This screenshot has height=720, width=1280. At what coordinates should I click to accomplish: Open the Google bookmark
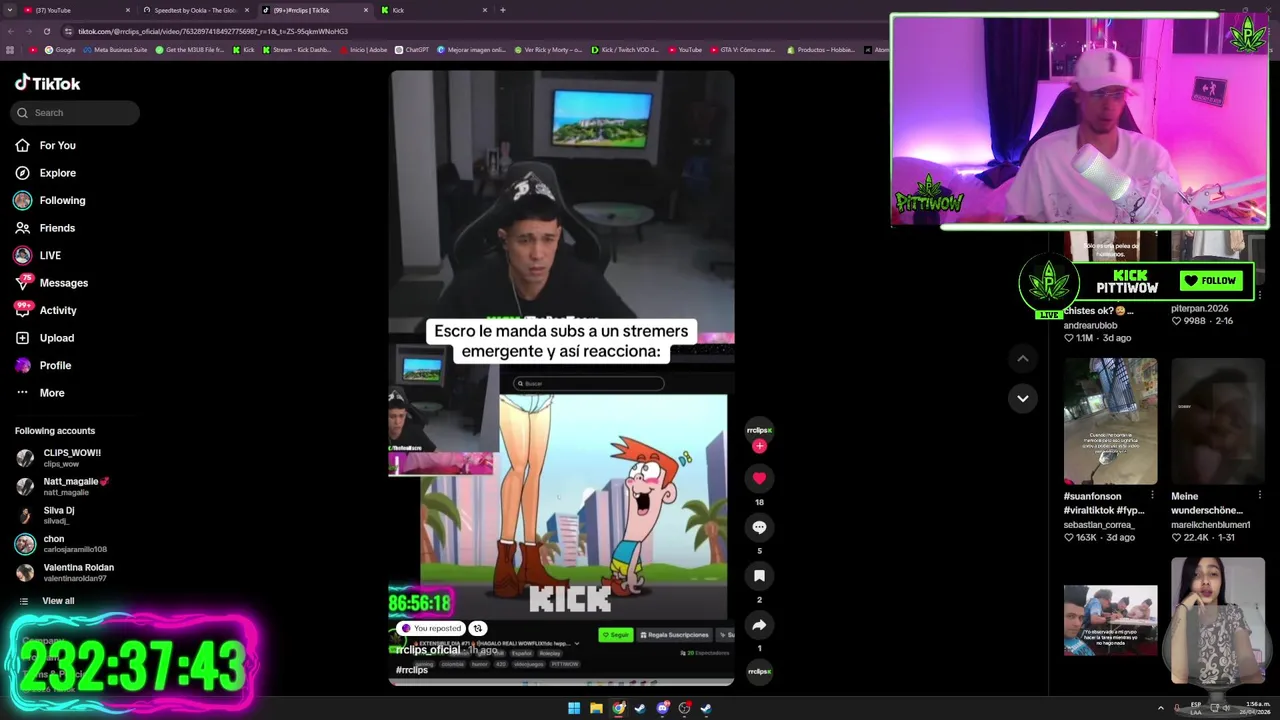(x=60, y=49)
